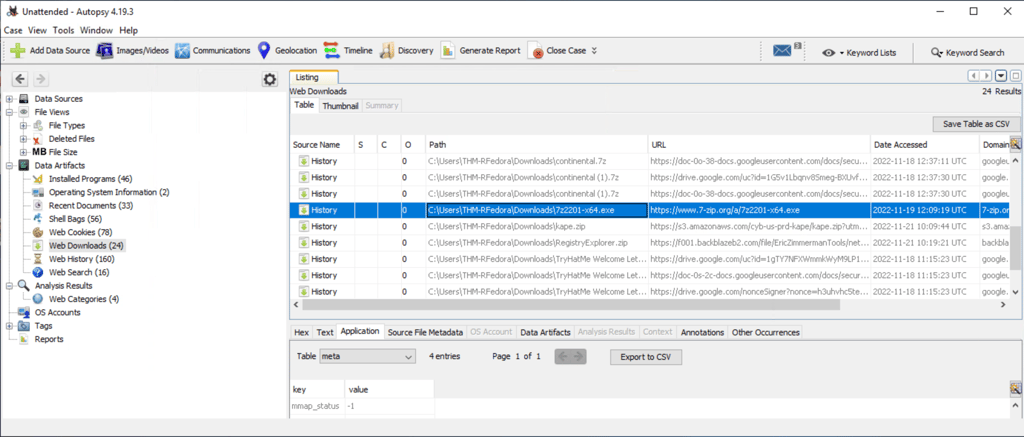Open the Communications tool icon
The height and width of the screenshot is (437, 1024).
coord(182,50)
